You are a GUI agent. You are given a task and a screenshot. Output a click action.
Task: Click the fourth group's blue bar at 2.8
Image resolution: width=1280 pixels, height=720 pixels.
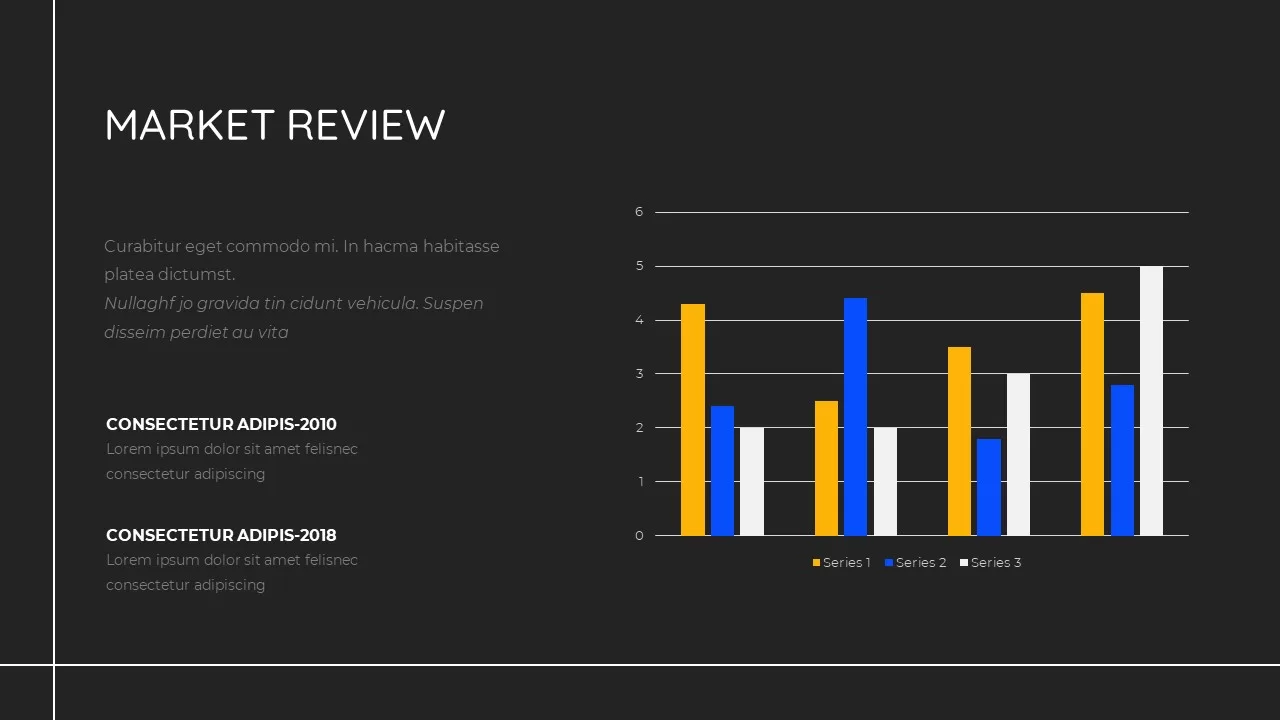1122,460
